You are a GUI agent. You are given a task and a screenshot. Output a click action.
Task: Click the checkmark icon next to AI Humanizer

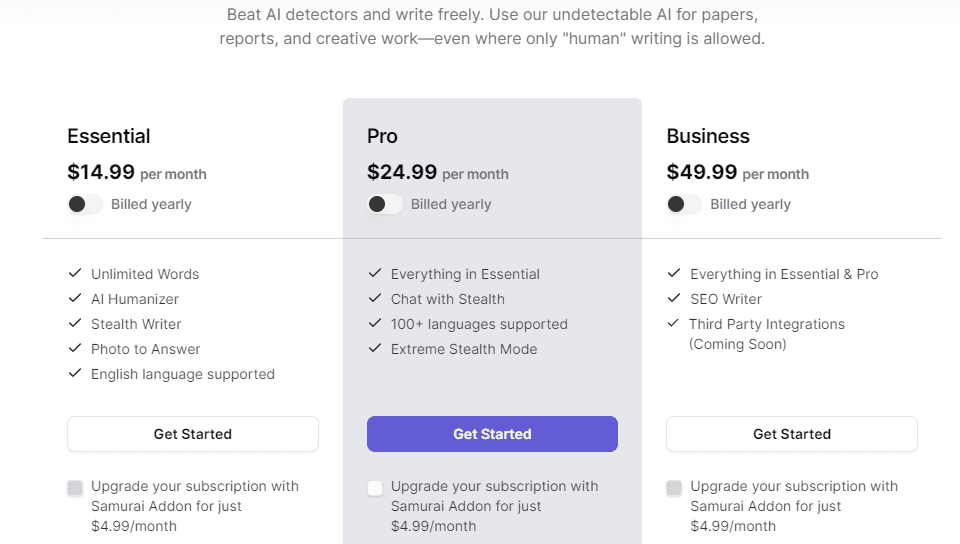click(75, 298)
